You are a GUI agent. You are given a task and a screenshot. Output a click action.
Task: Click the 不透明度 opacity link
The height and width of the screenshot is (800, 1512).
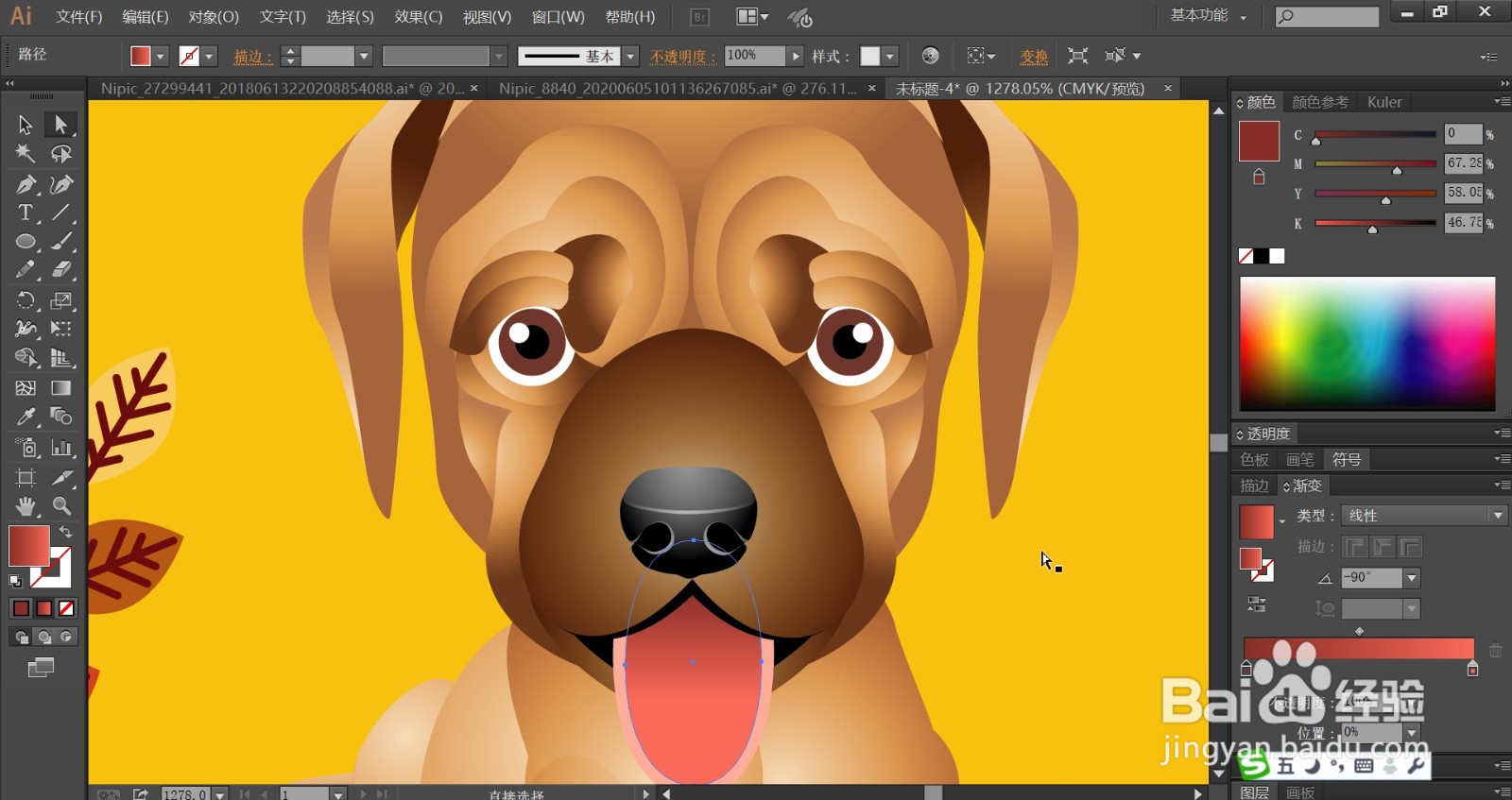pos(682,57)
